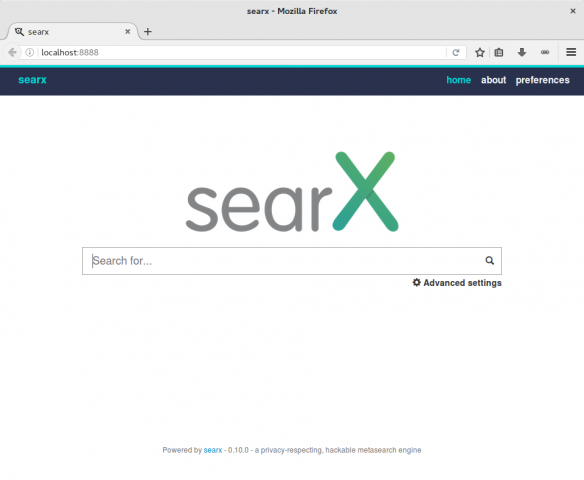Show site information icon in address bar

[x=29, y=53]
